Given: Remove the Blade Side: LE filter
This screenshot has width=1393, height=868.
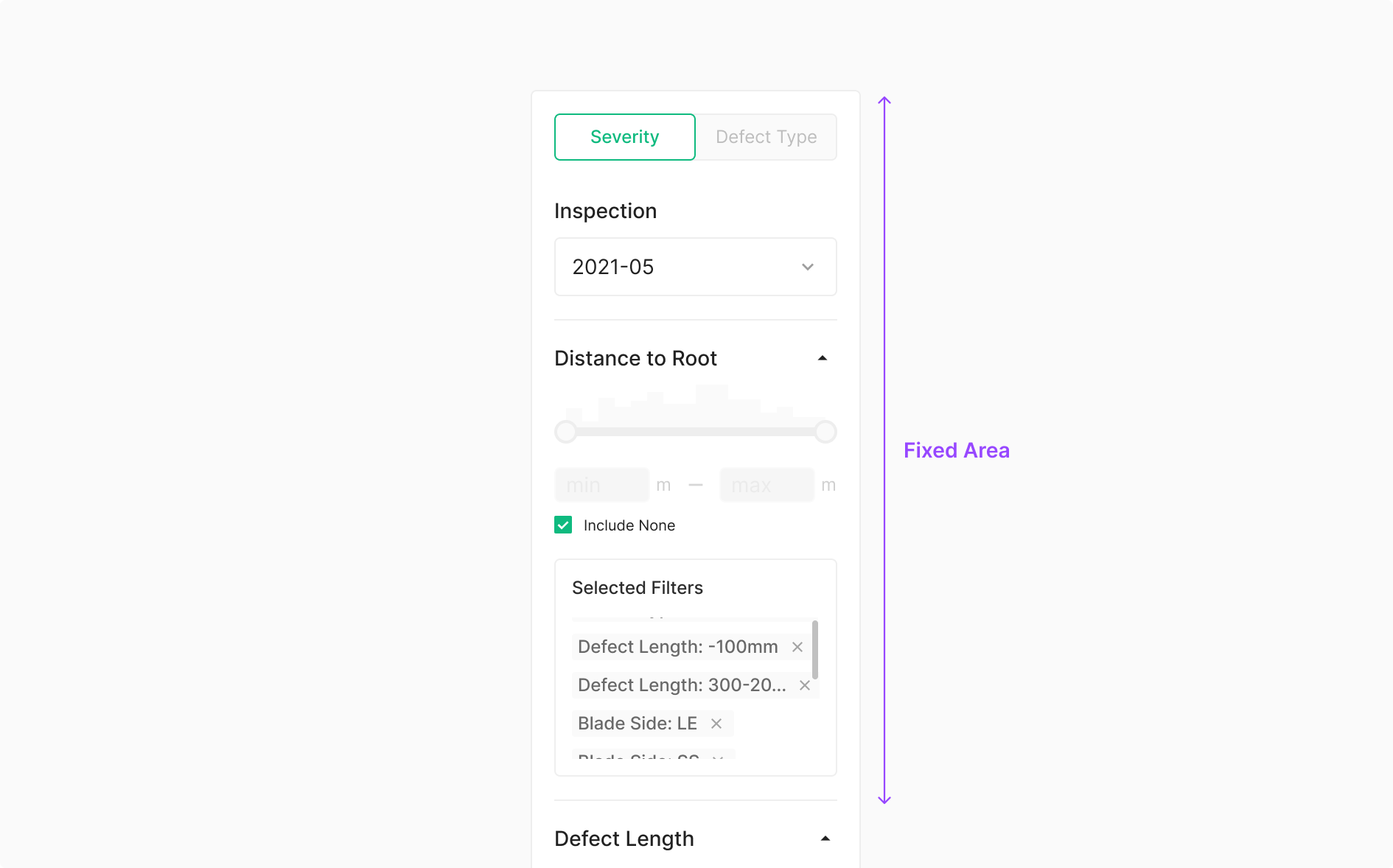Looking at the screenshot, I should (716, 724).
